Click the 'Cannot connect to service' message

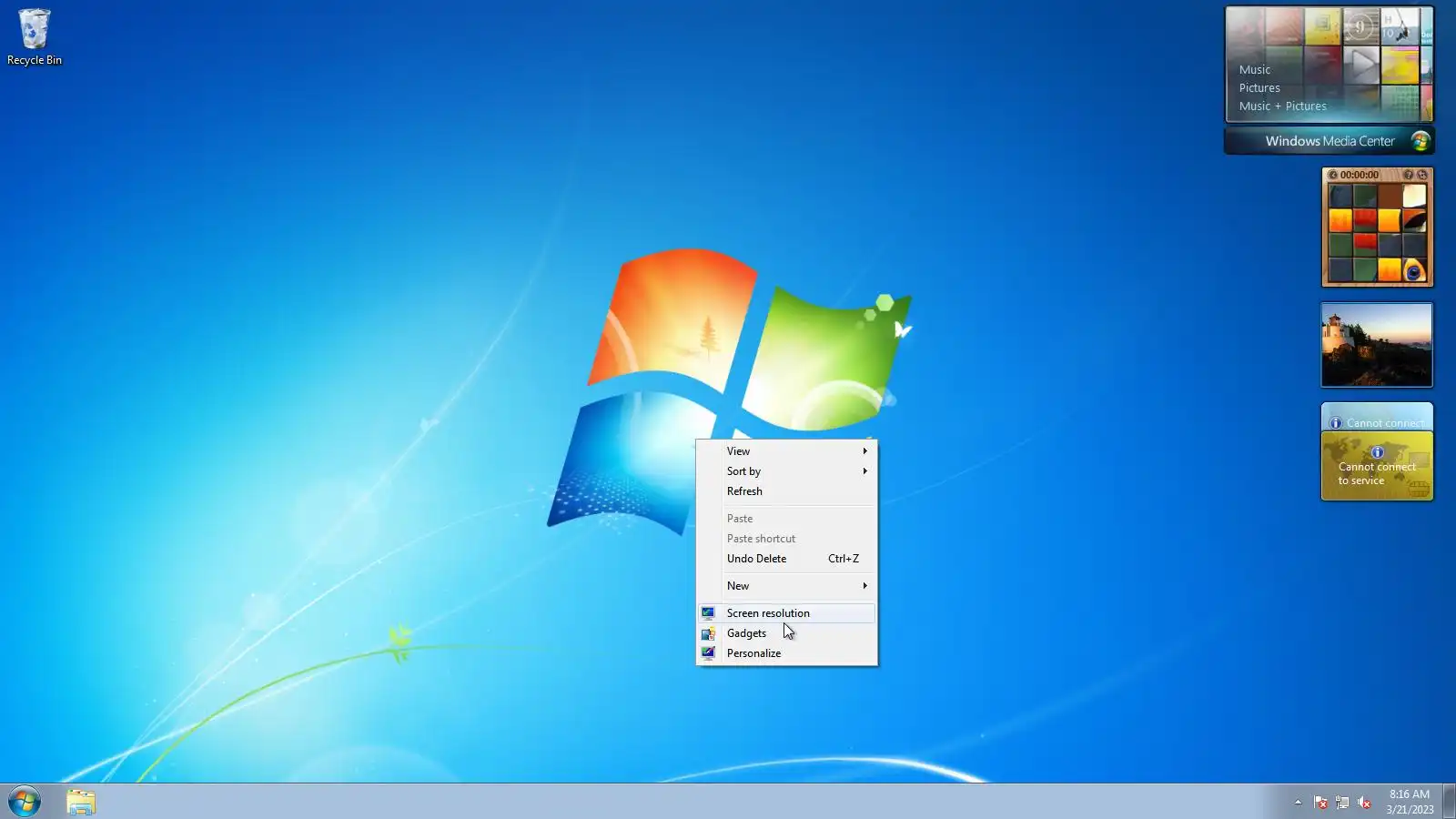[1377, 473]
